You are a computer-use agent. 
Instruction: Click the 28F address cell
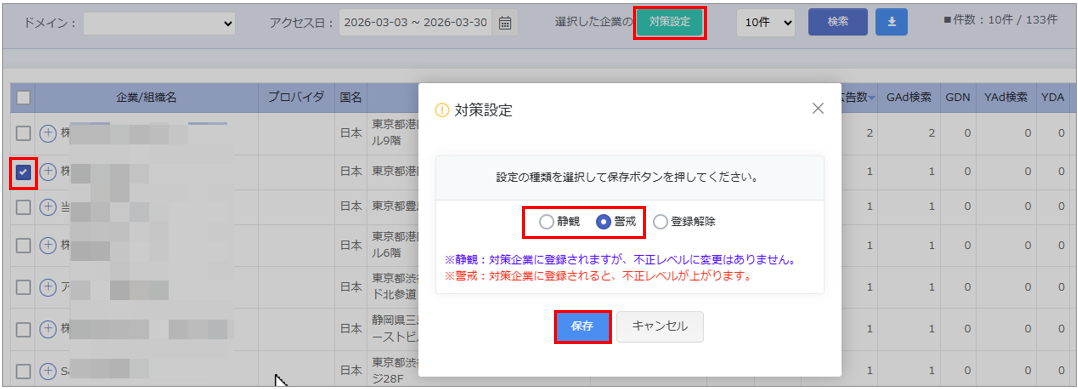tap(394, 370)
